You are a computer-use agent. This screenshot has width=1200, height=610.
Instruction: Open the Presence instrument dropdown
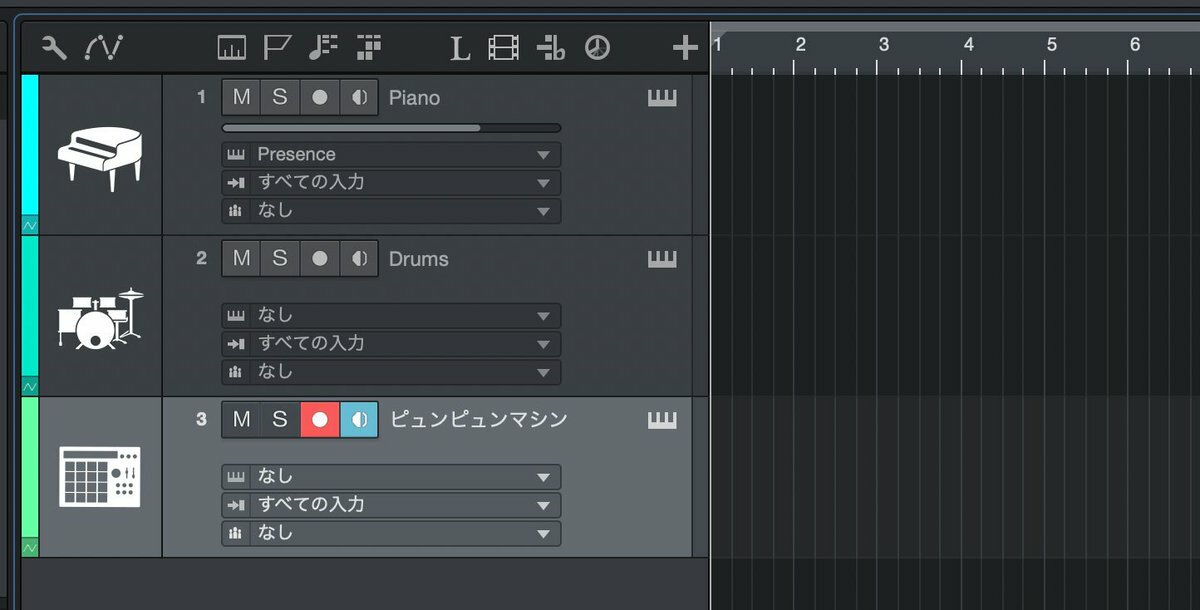[x=390, y=154]
